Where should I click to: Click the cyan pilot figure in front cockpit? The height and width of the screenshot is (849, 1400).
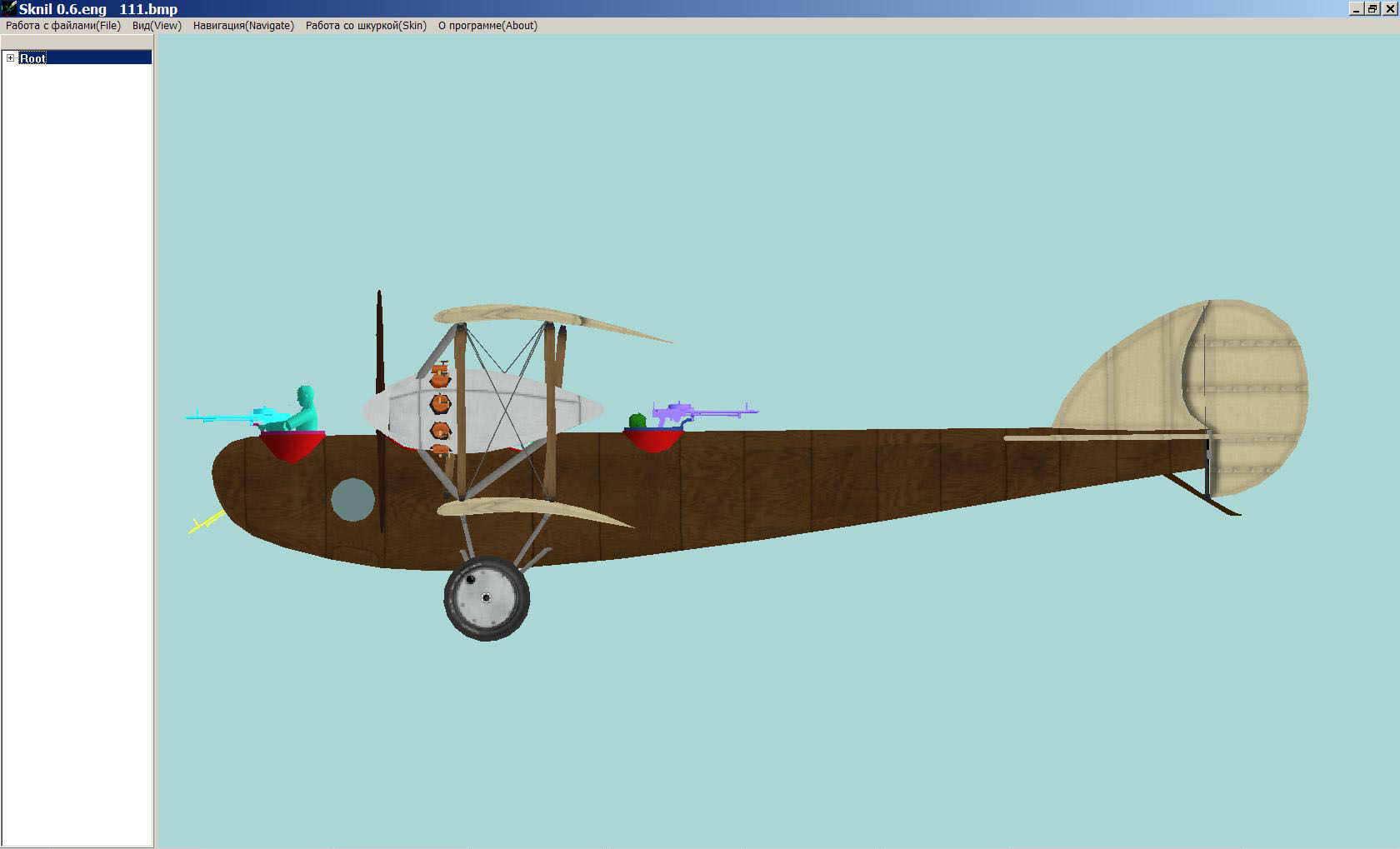304,408
